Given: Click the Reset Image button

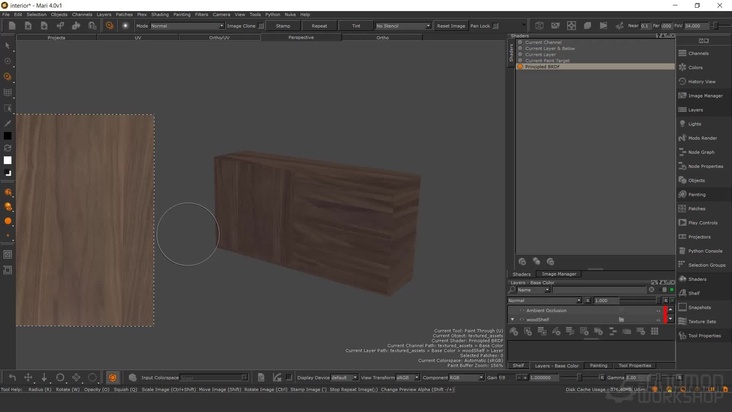Looking at the screenshot, I should (x=450, y=26).
